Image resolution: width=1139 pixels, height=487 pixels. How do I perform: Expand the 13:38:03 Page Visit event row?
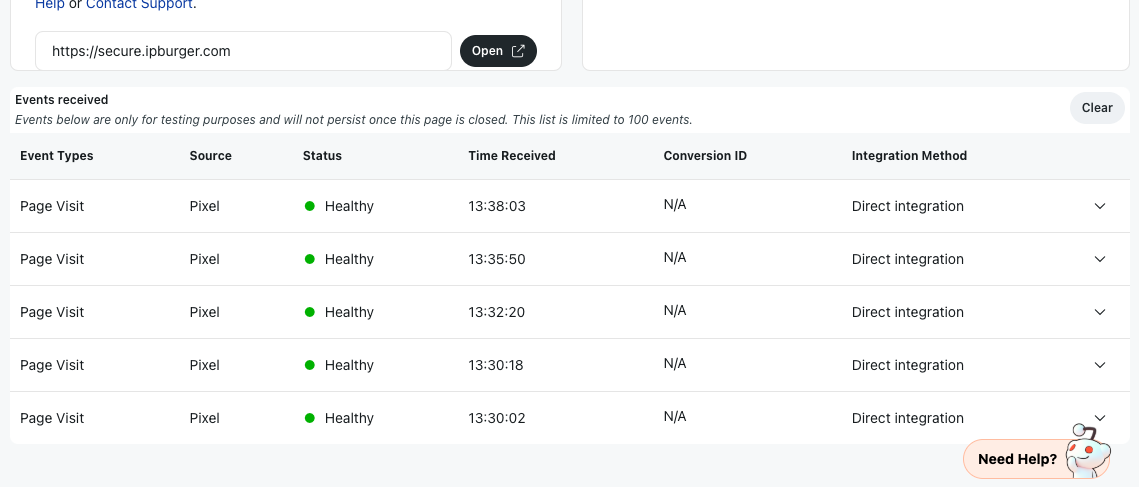[1100, 206]
